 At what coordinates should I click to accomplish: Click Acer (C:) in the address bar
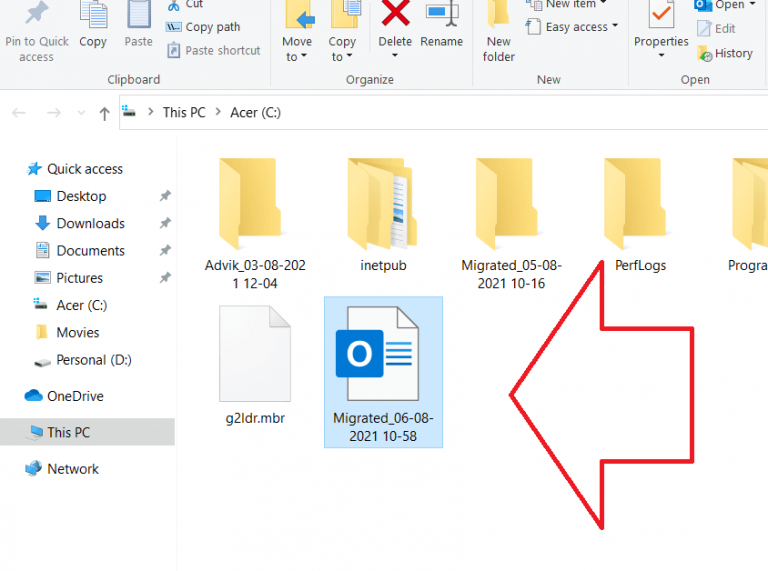click(256, 113)
